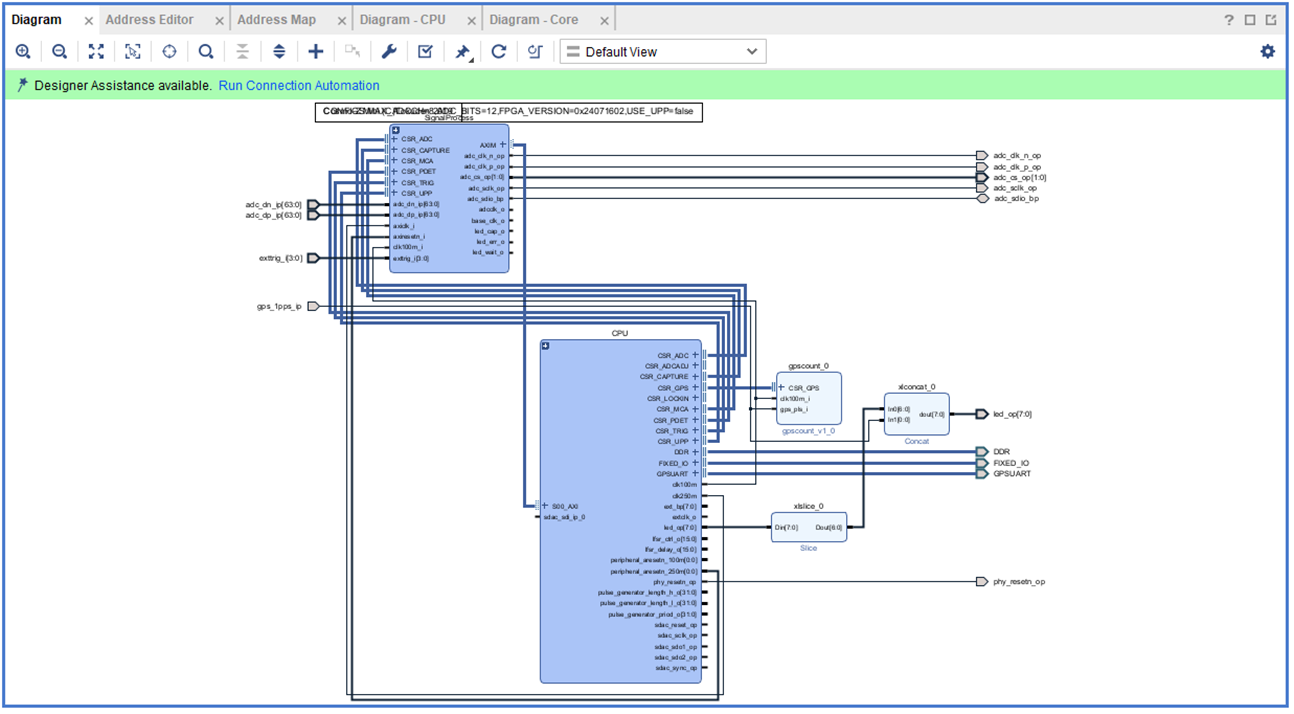Click the Search magnifier icon in toolbar
Image resolution: width=1294 pixels, height=714 pixels.
click(x=206, y=52)
